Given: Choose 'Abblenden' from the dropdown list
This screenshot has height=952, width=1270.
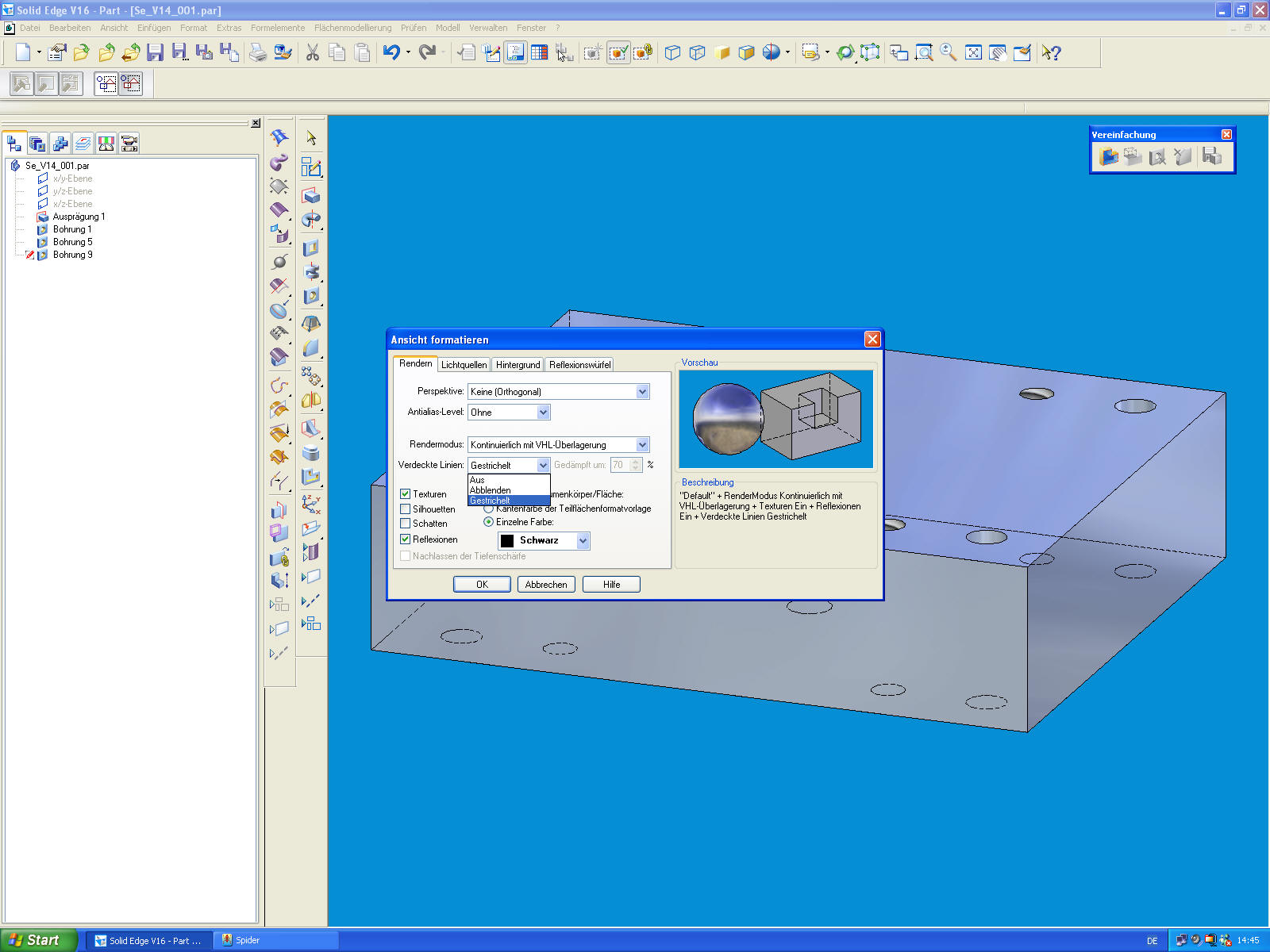Looking at the screenshot, I should click(509, 490).
